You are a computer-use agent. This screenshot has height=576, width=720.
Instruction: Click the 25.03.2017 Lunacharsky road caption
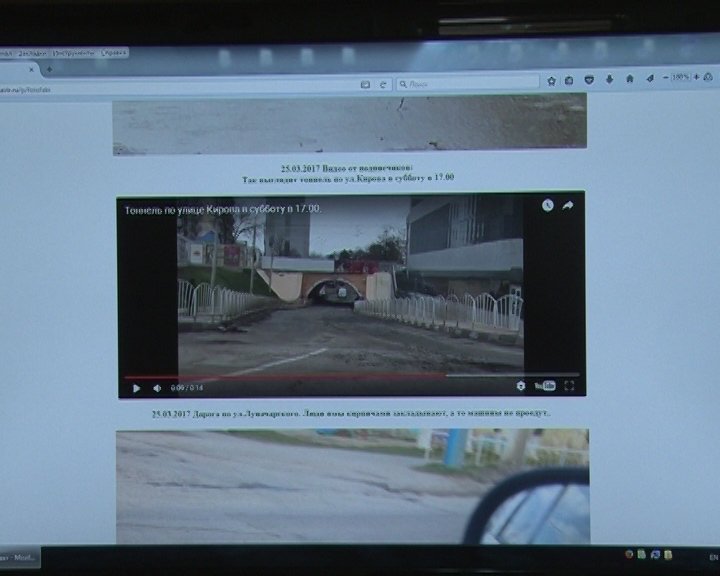pyautogui.click(x=351, y=413)
